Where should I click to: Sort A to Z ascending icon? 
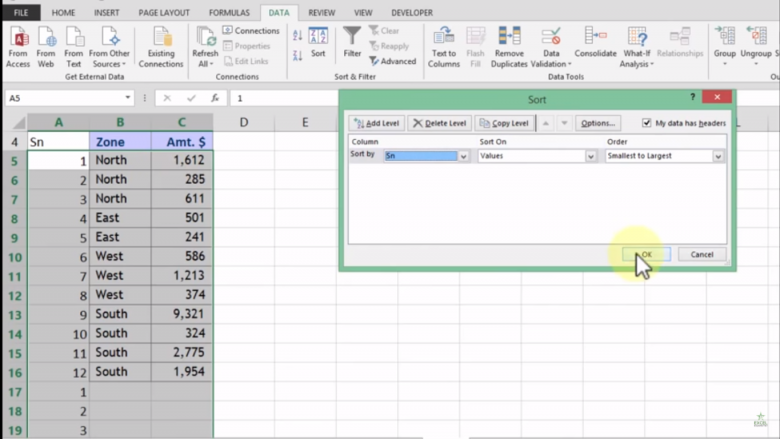pyautogui.click(x=297, y=35)
